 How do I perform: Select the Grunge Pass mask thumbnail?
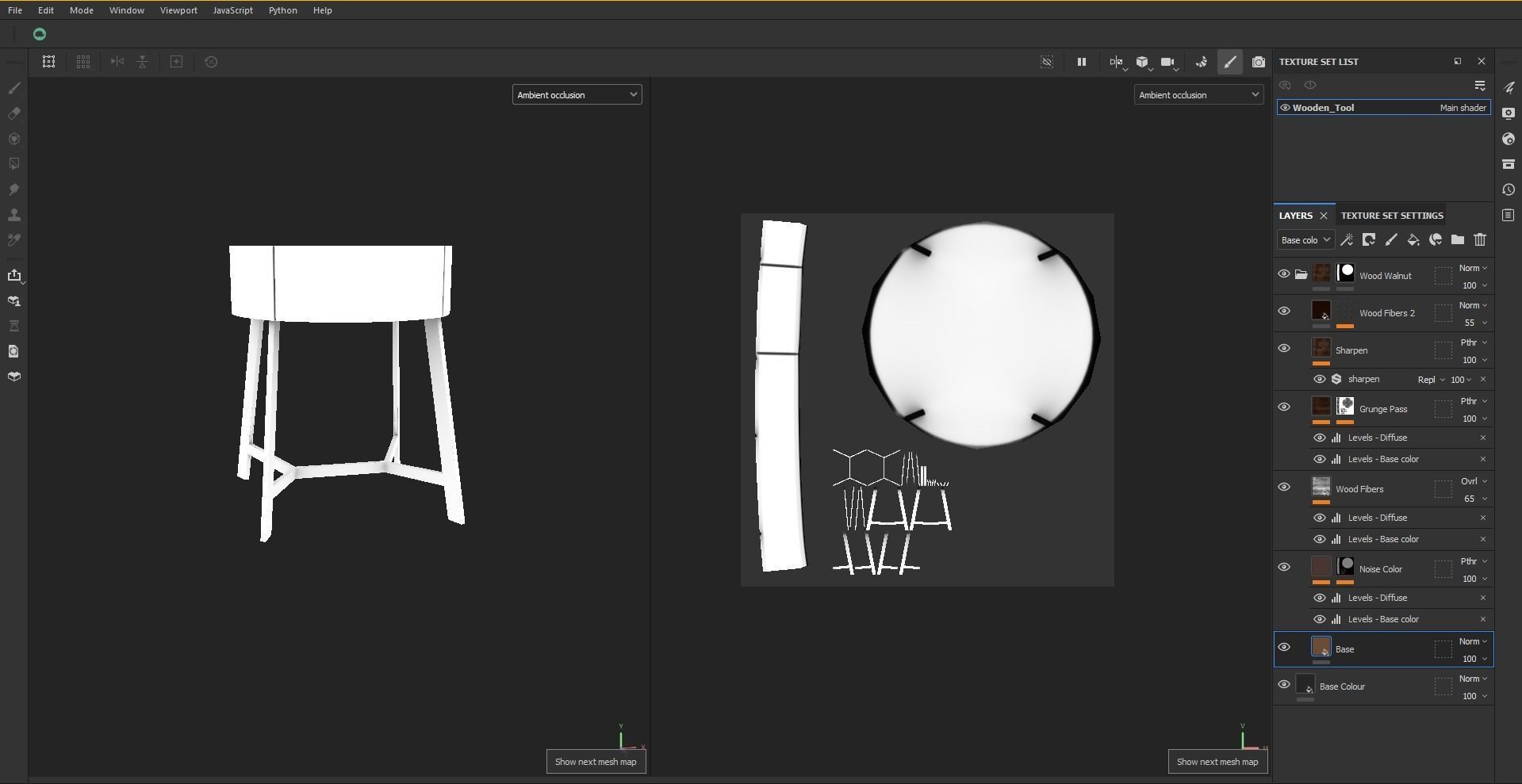pyautogui.click(x=1345, y=406)
